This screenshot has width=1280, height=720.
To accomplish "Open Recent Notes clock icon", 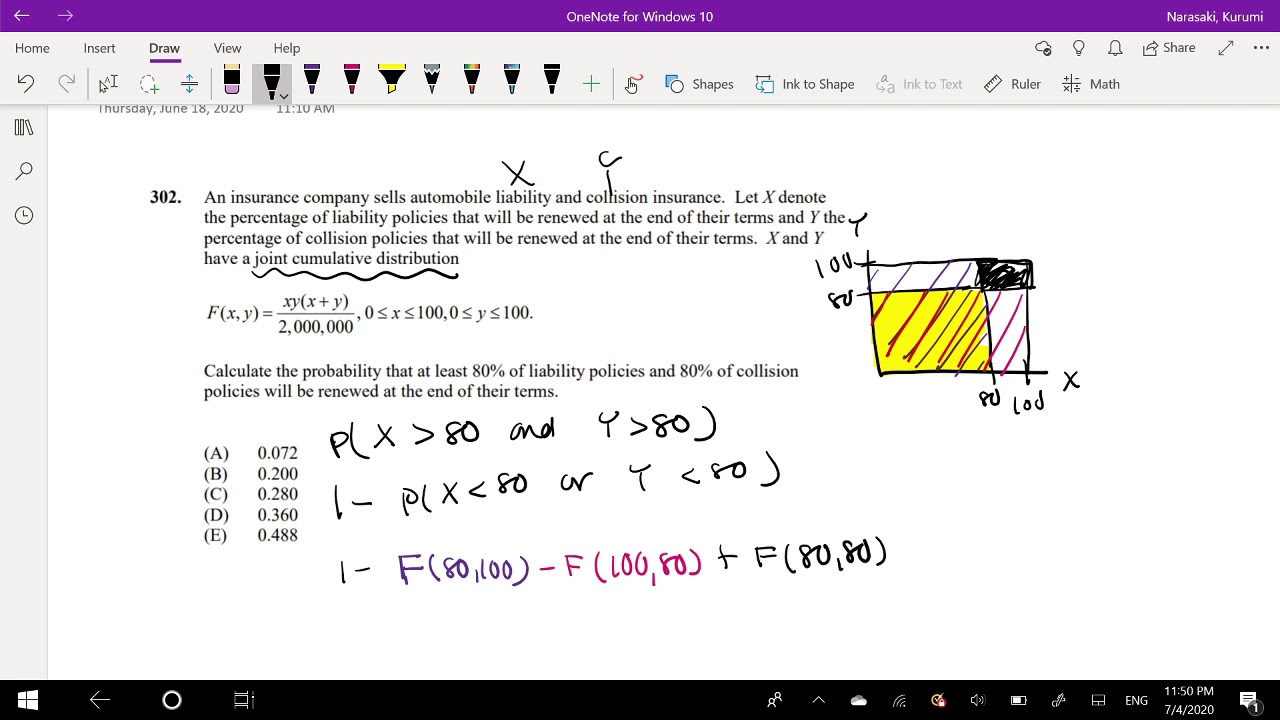I will point(24,215).
